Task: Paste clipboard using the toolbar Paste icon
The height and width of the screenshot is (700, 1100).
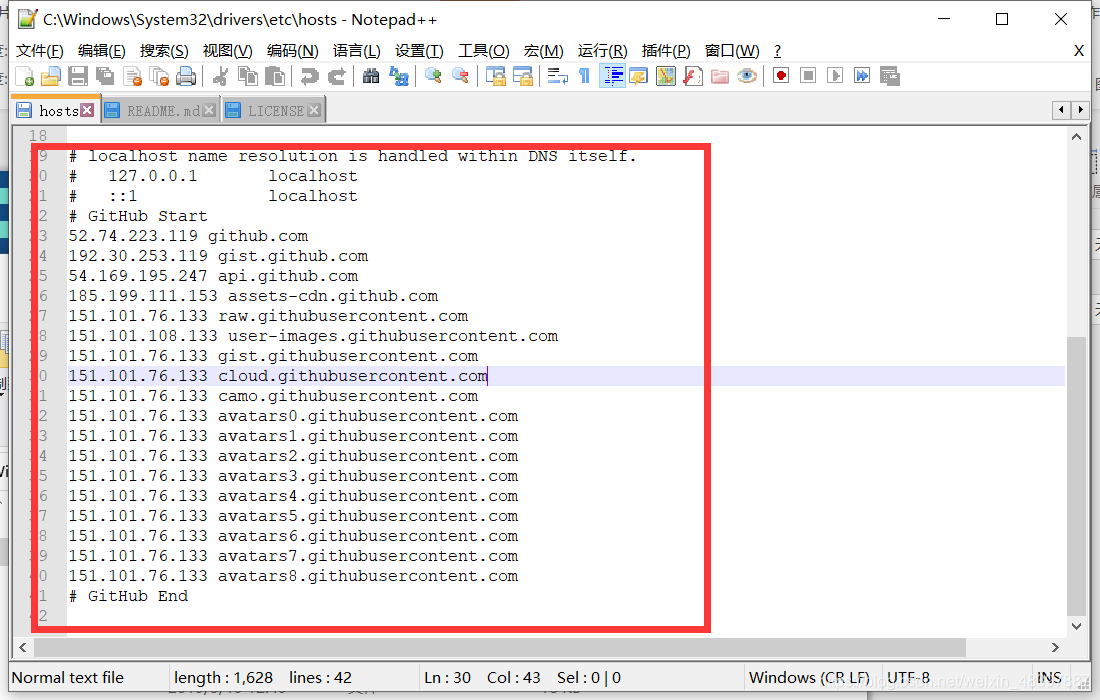Action: 275,76
